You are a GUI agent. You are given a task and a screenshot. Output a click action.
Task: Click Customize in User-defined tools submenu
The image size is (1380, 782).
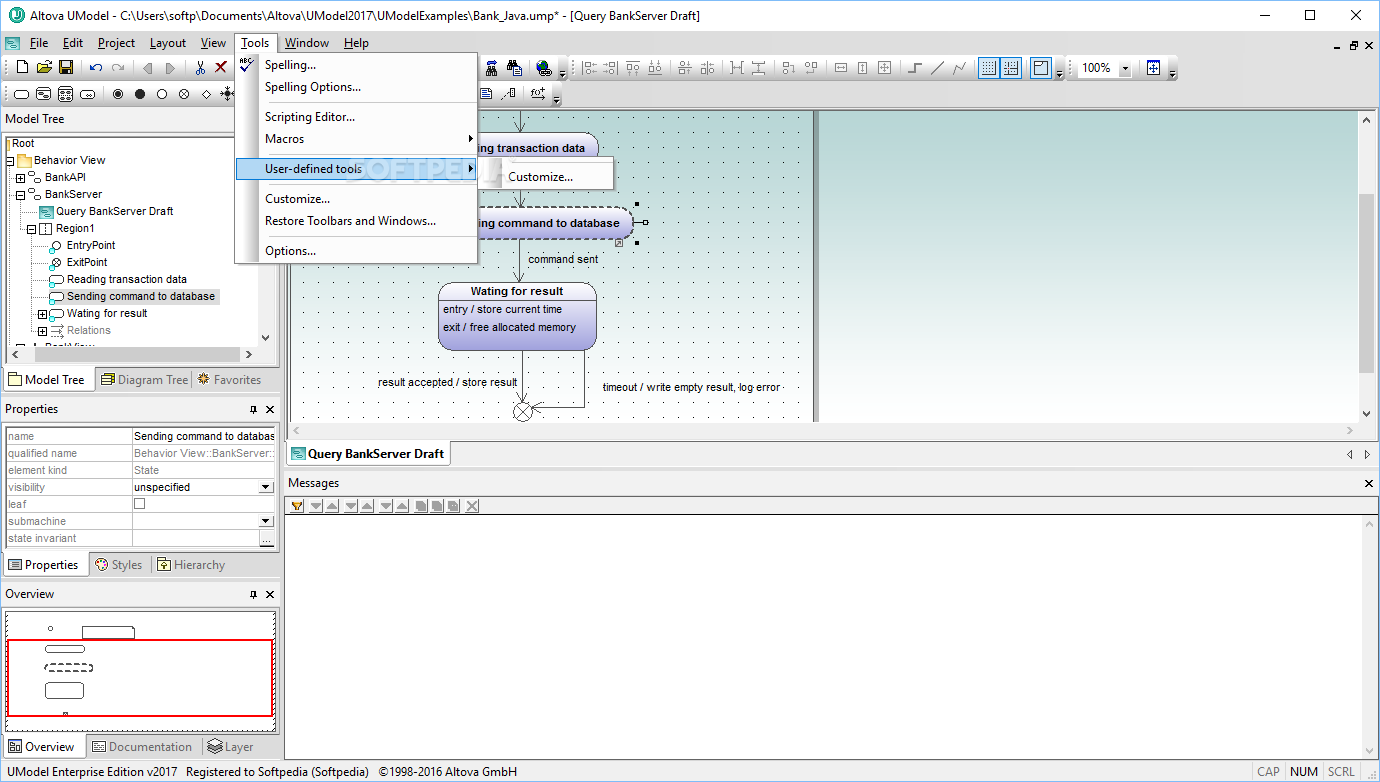(540, 177)
